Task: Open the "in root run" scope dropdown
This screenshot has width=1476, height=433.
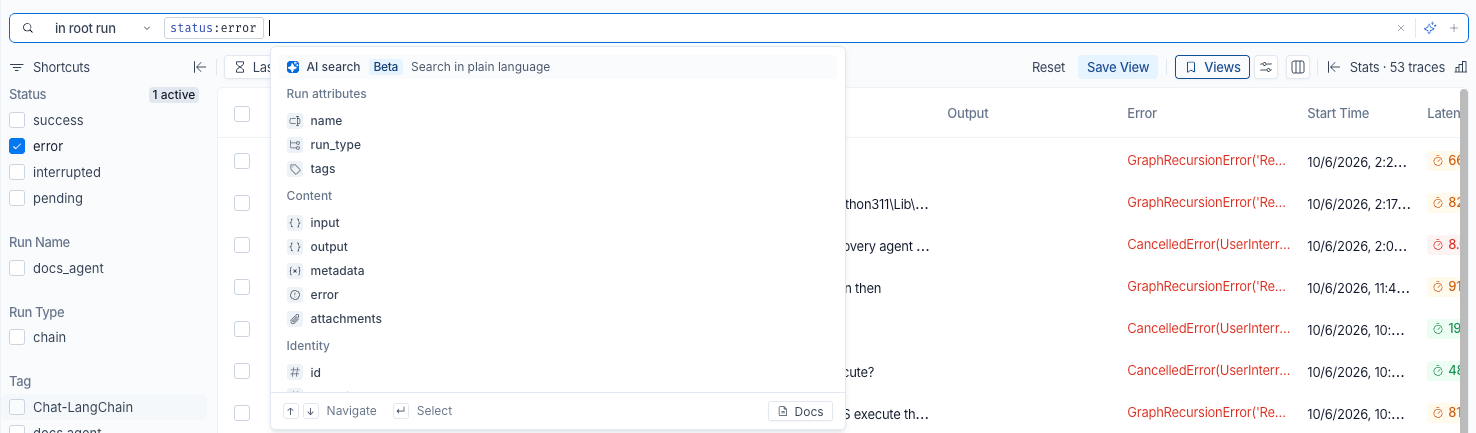Action: 101,28
